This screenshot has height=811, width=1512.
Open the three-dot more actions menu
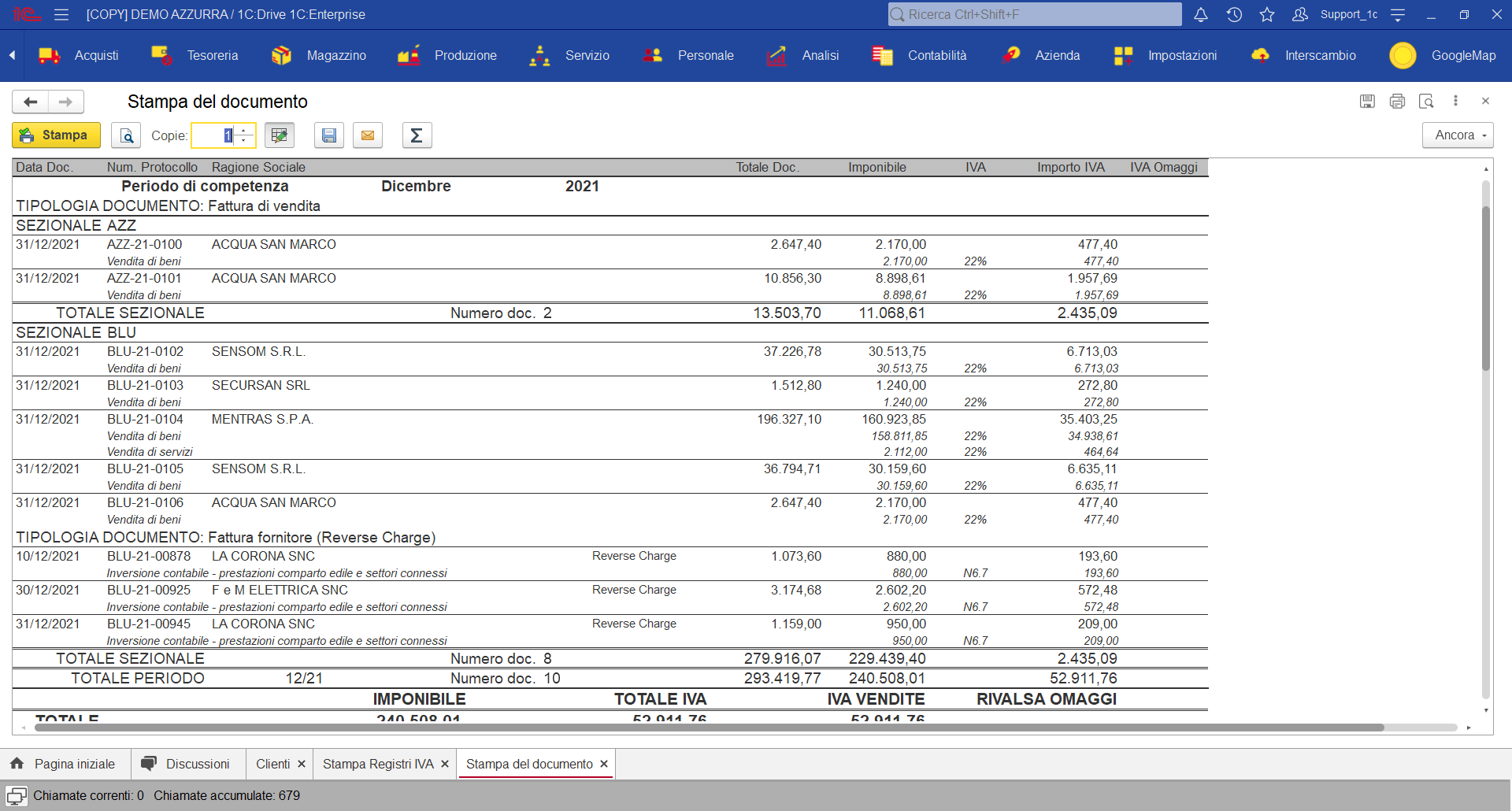[1455, 101]
